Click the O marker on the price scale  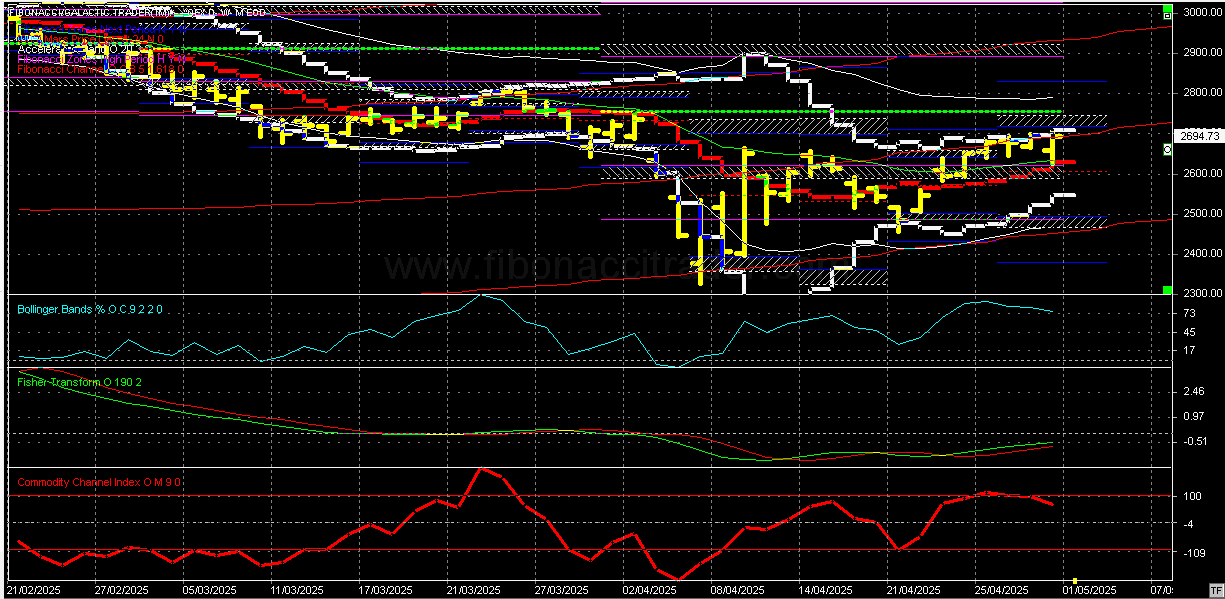1168,149
